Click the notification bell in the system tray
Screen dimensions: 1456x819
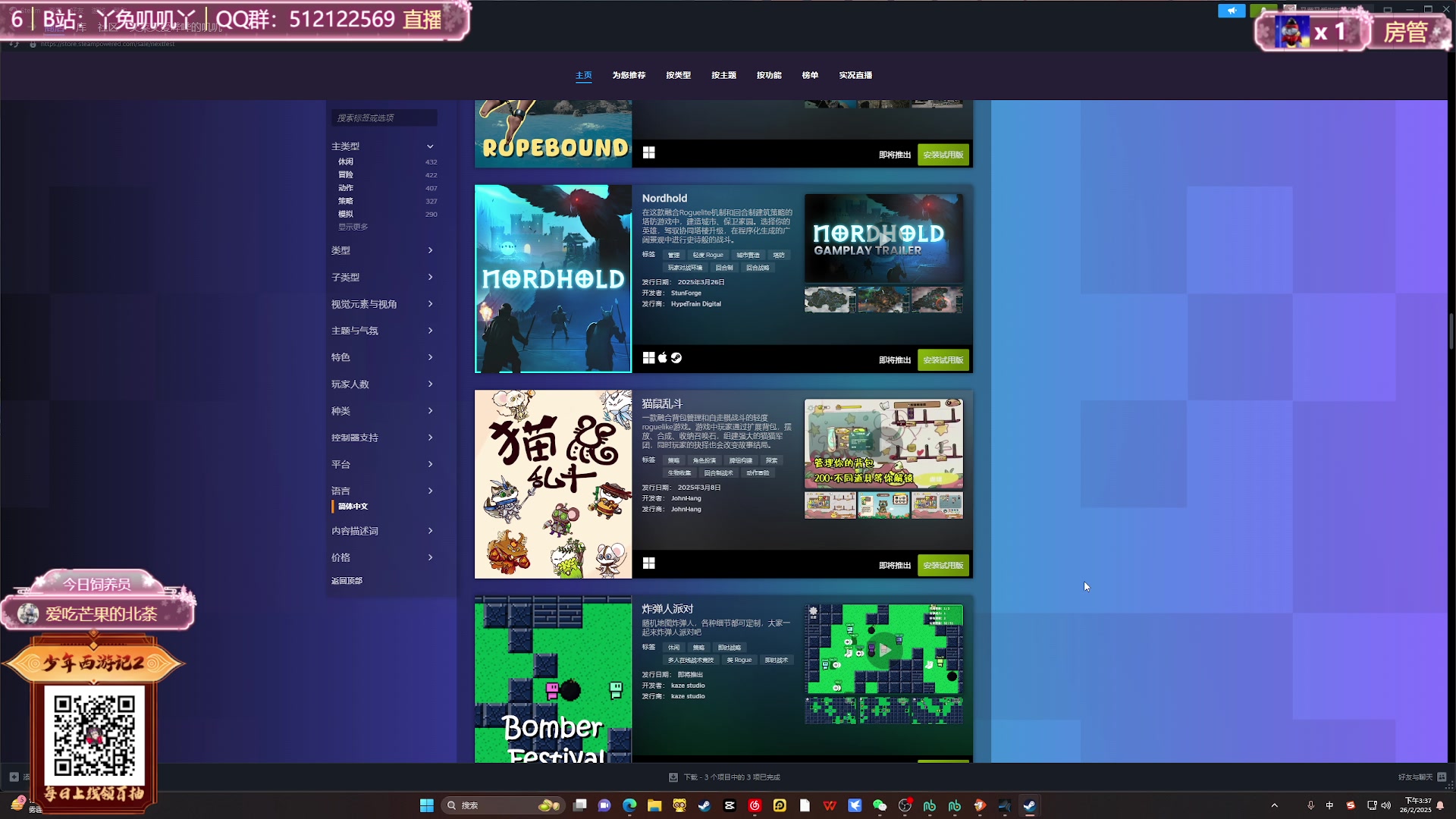point(1440,805)
